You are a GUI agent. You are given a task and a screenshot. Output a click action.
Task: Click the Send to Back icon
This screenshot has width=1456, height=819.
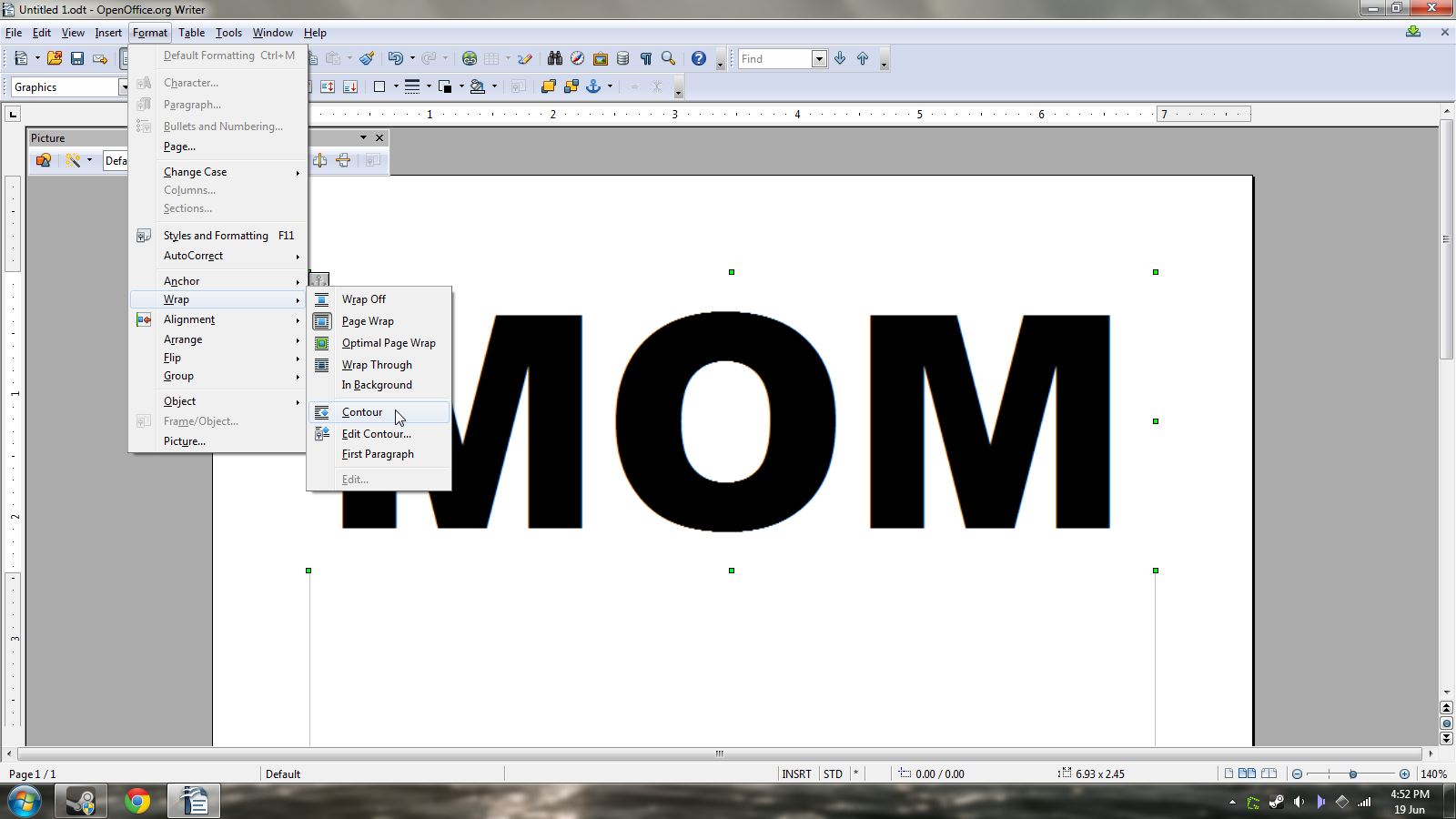click(571, 86)
